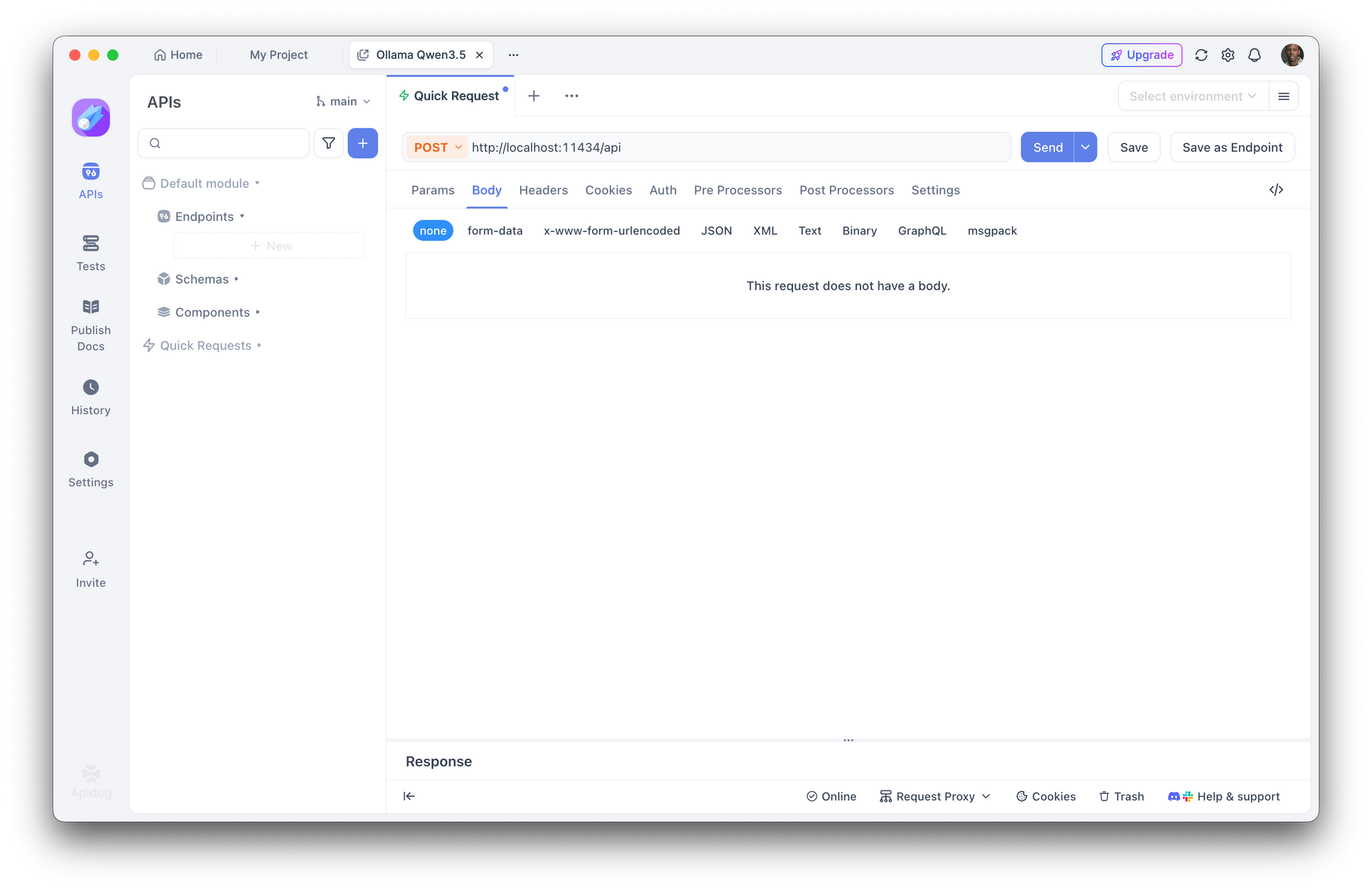
Task: Open generate code icon
Action: coord(1276,190)
